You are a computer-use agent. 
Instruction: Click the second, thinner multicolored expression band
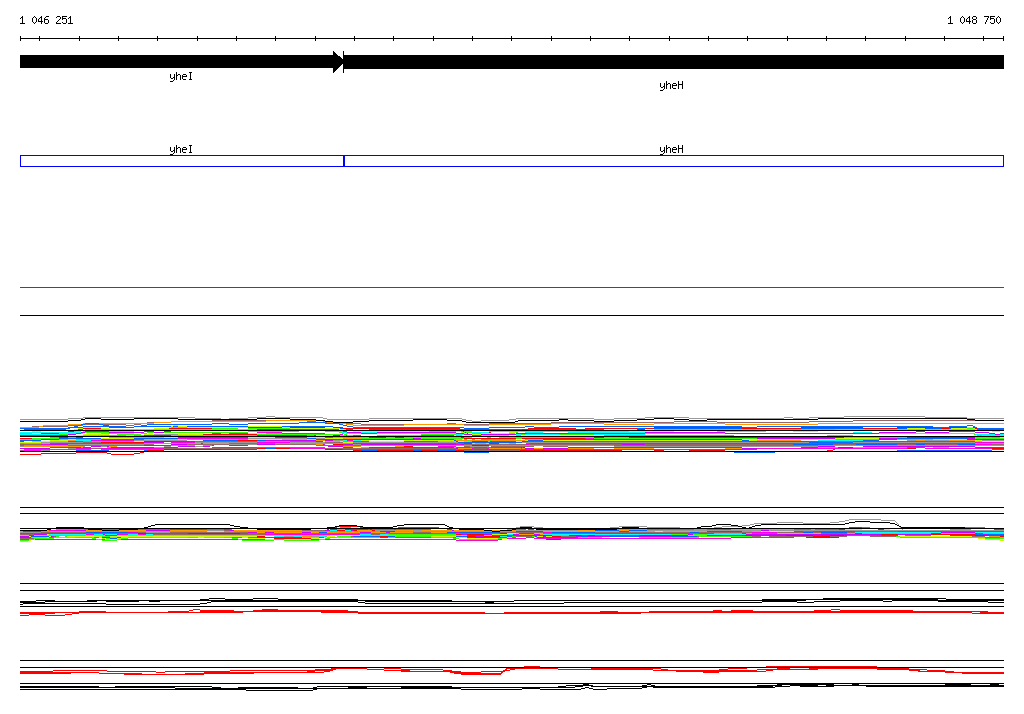point(511,534)
